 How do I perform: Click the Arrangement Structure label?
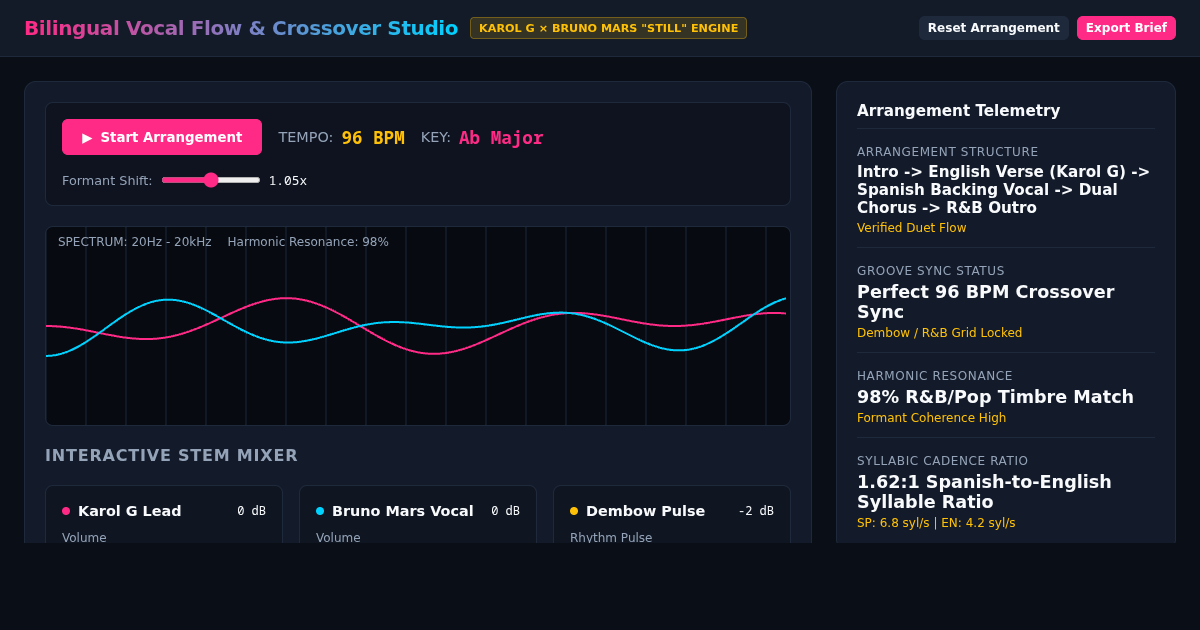pos(947,152)
